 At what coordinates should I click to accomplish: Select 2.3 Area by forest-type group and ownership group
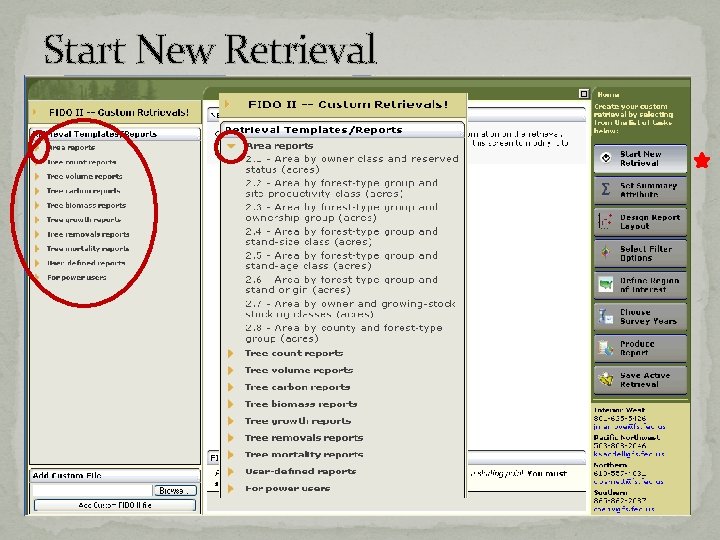[x=342, y=213]
